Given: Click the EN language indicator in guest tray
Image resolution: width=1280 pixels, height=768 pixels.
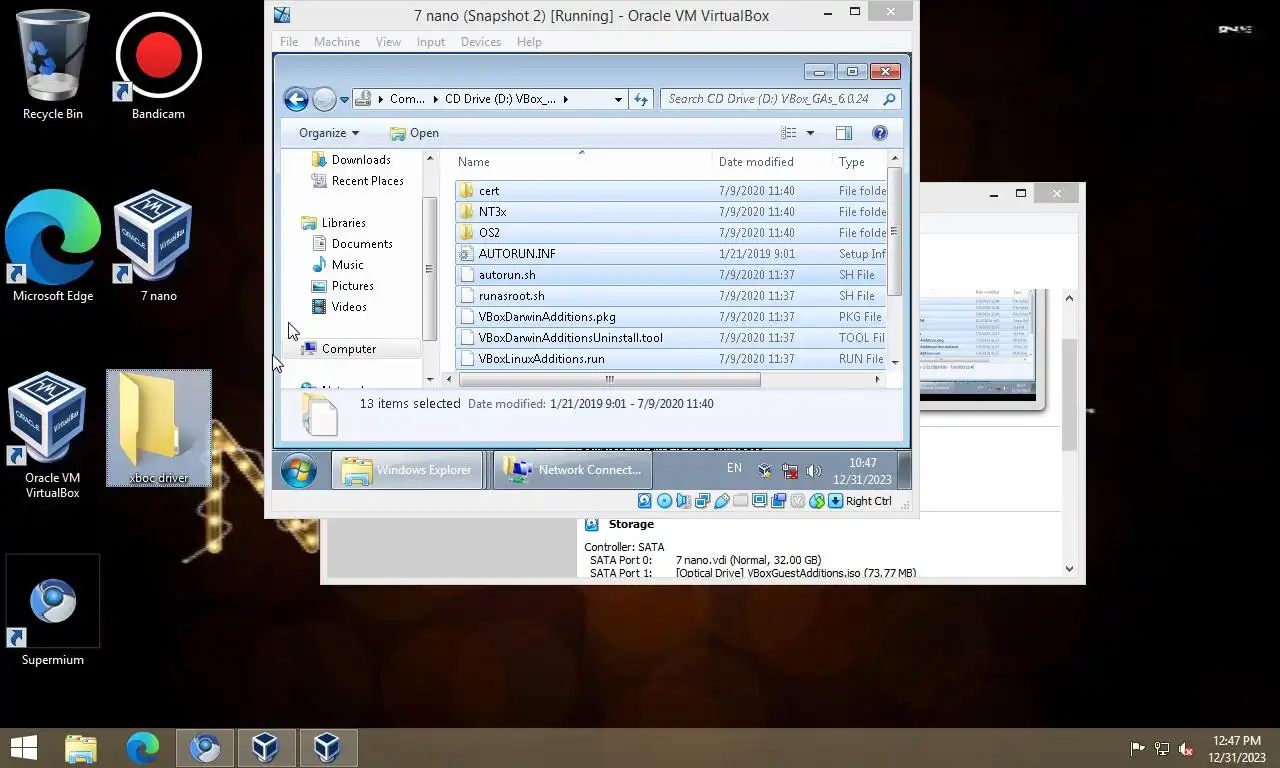Looking at the screenshot, I should (x=734, y=468).
